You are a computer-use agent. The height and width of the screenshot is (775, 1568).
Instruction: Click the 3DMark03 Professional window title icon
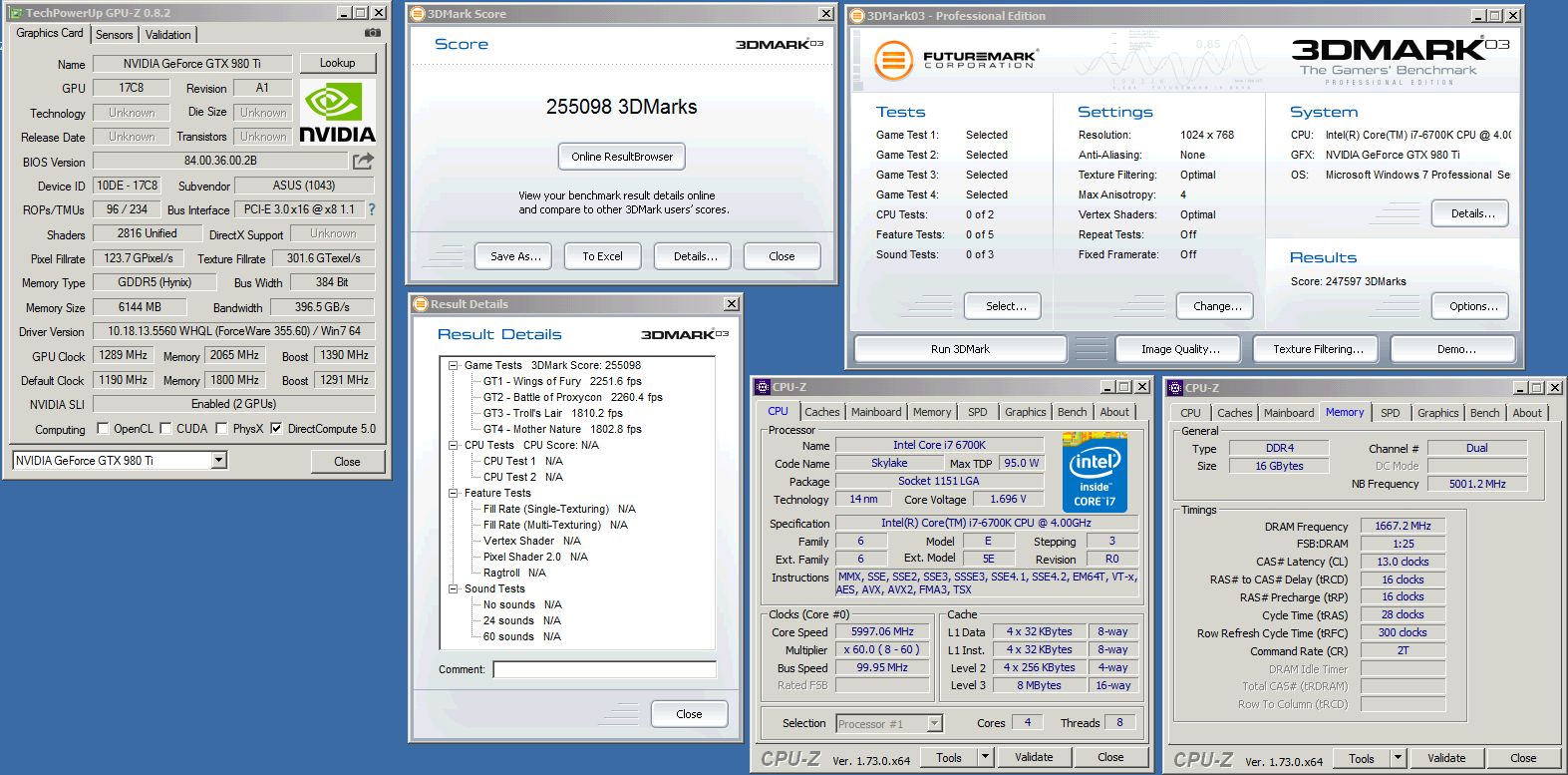pos(857,16)
